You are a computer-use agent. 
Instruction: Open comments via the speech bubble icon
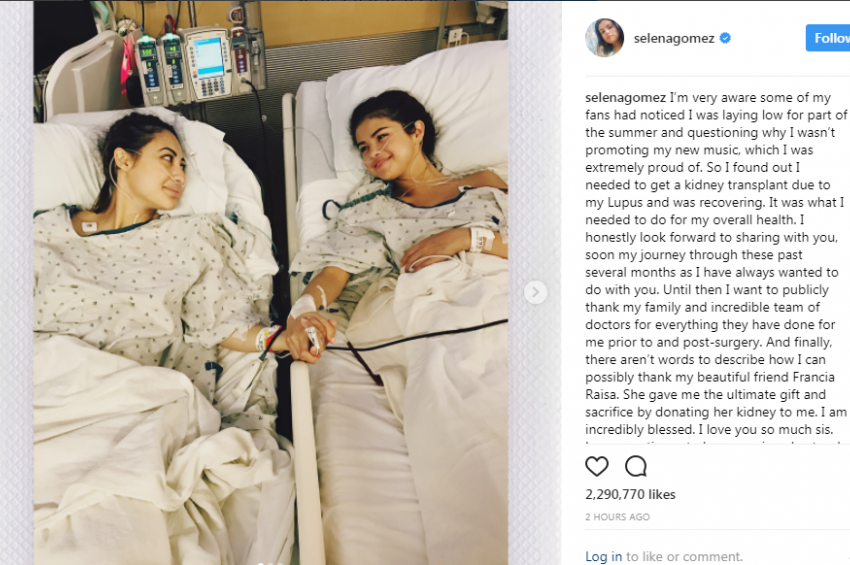[636, 466]
